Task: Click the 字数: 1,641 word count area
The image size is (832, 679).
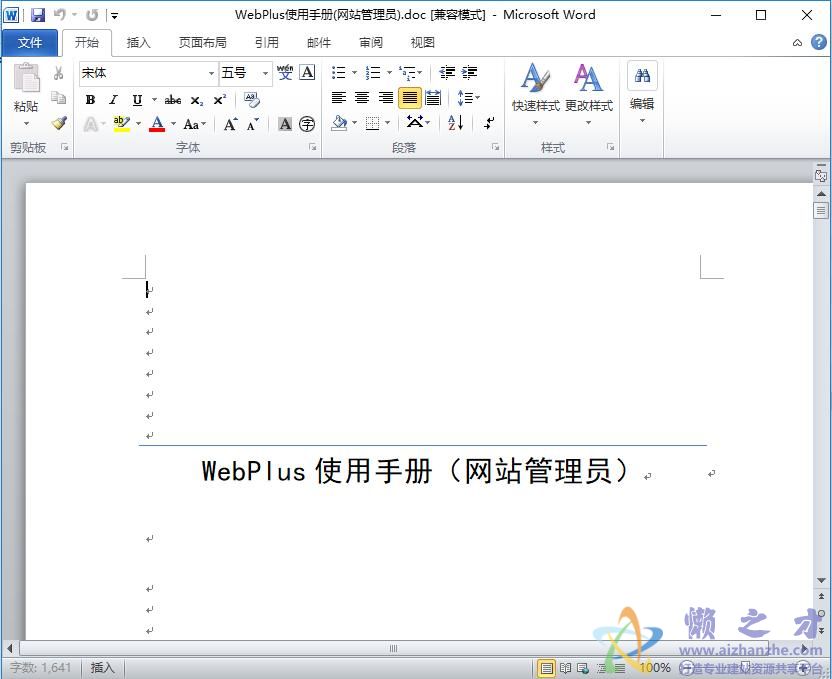Action: 40,668
